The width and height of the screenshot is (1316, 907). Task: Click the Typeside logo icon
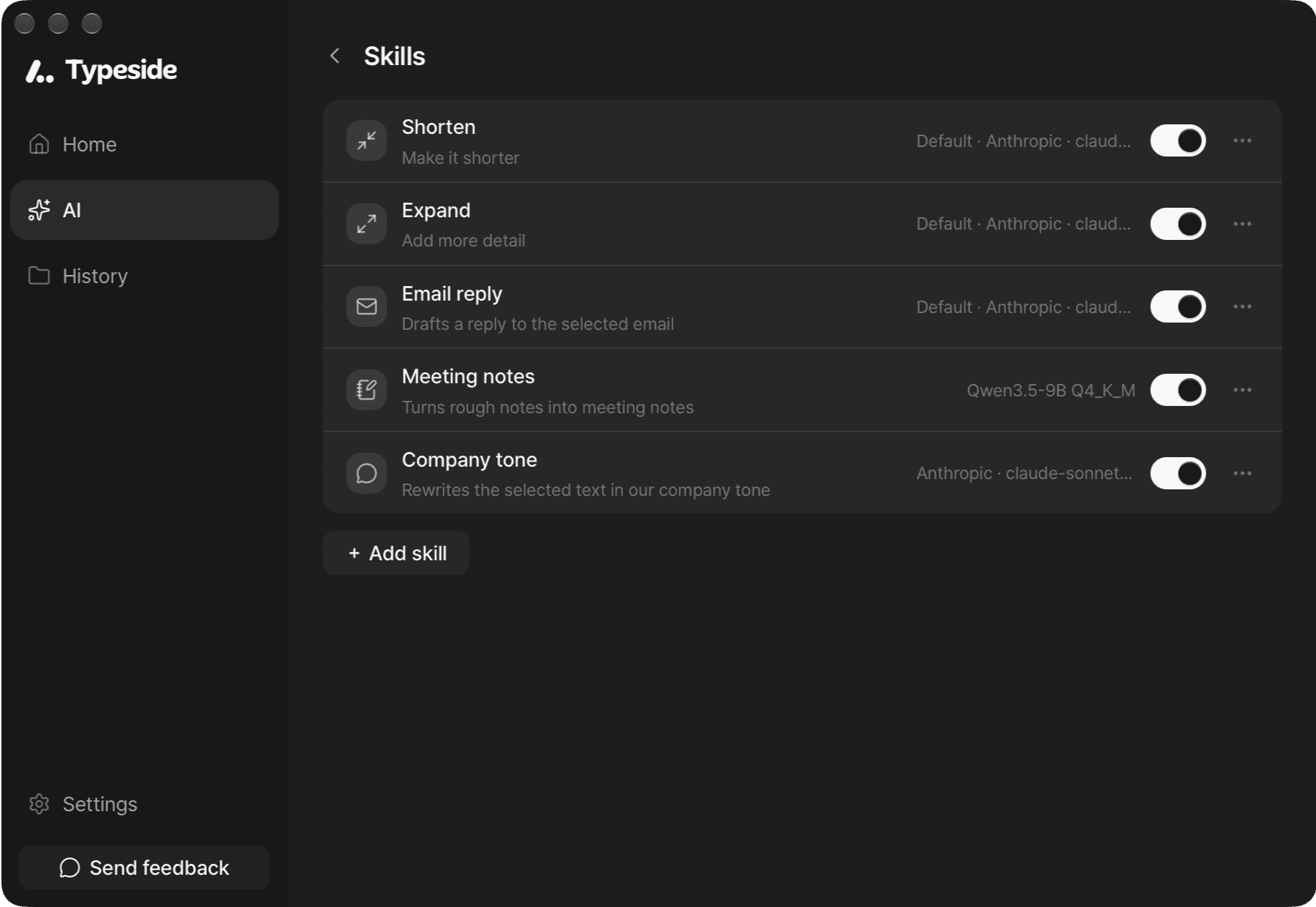(x=39, y=71)
